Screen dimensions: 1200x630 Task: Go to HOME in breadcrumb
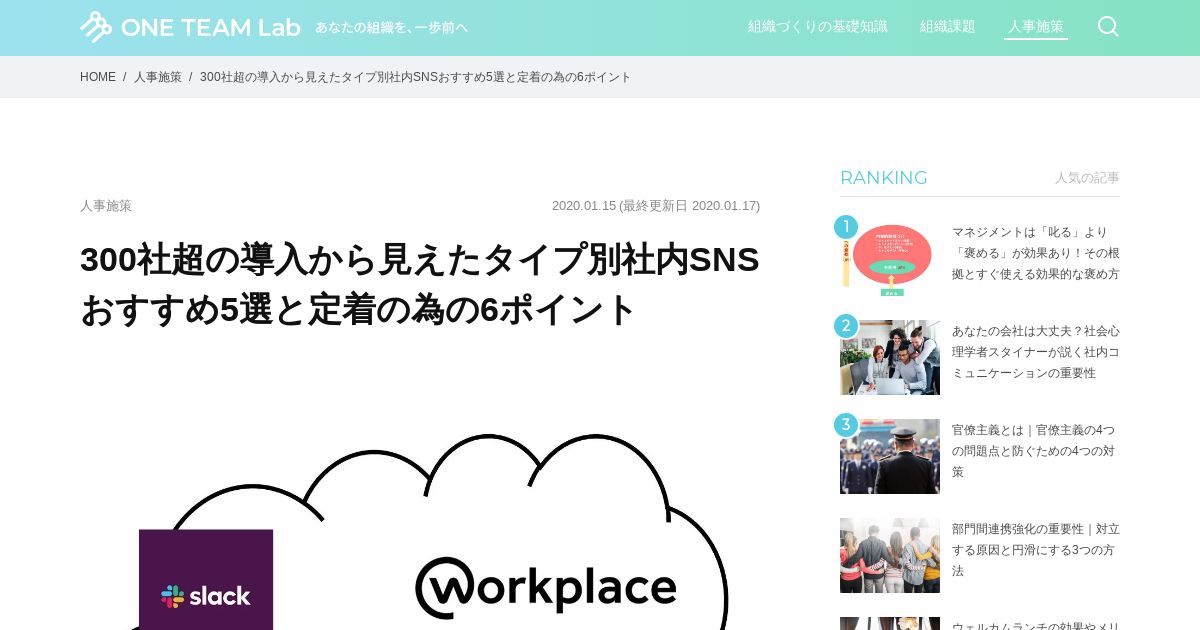click(98, 77)
